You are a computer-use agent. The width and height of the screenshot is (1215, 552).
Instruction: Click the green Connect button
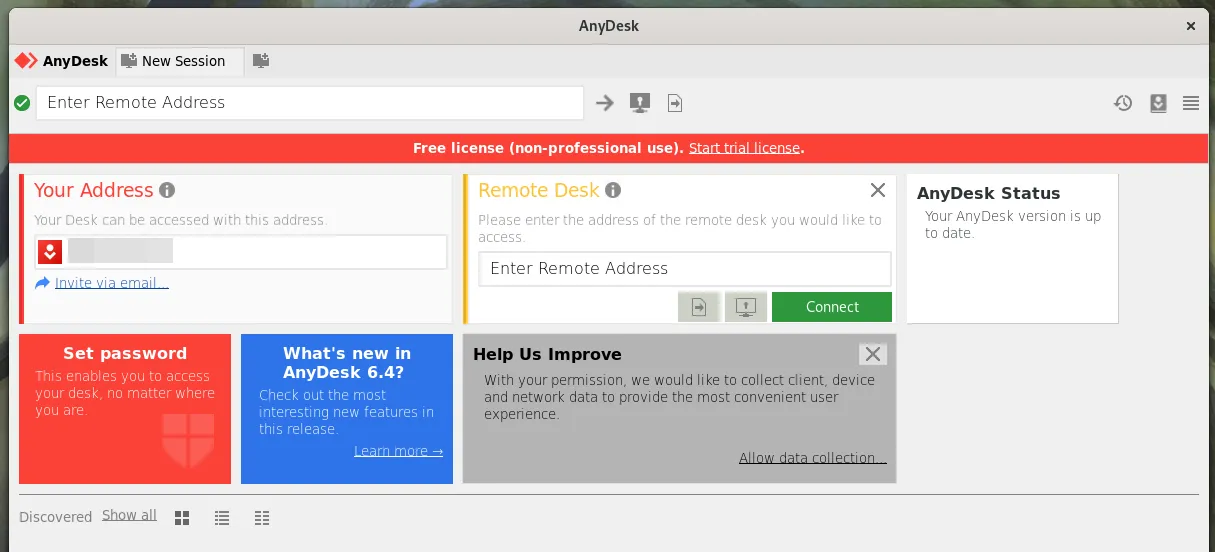(832, 307)
